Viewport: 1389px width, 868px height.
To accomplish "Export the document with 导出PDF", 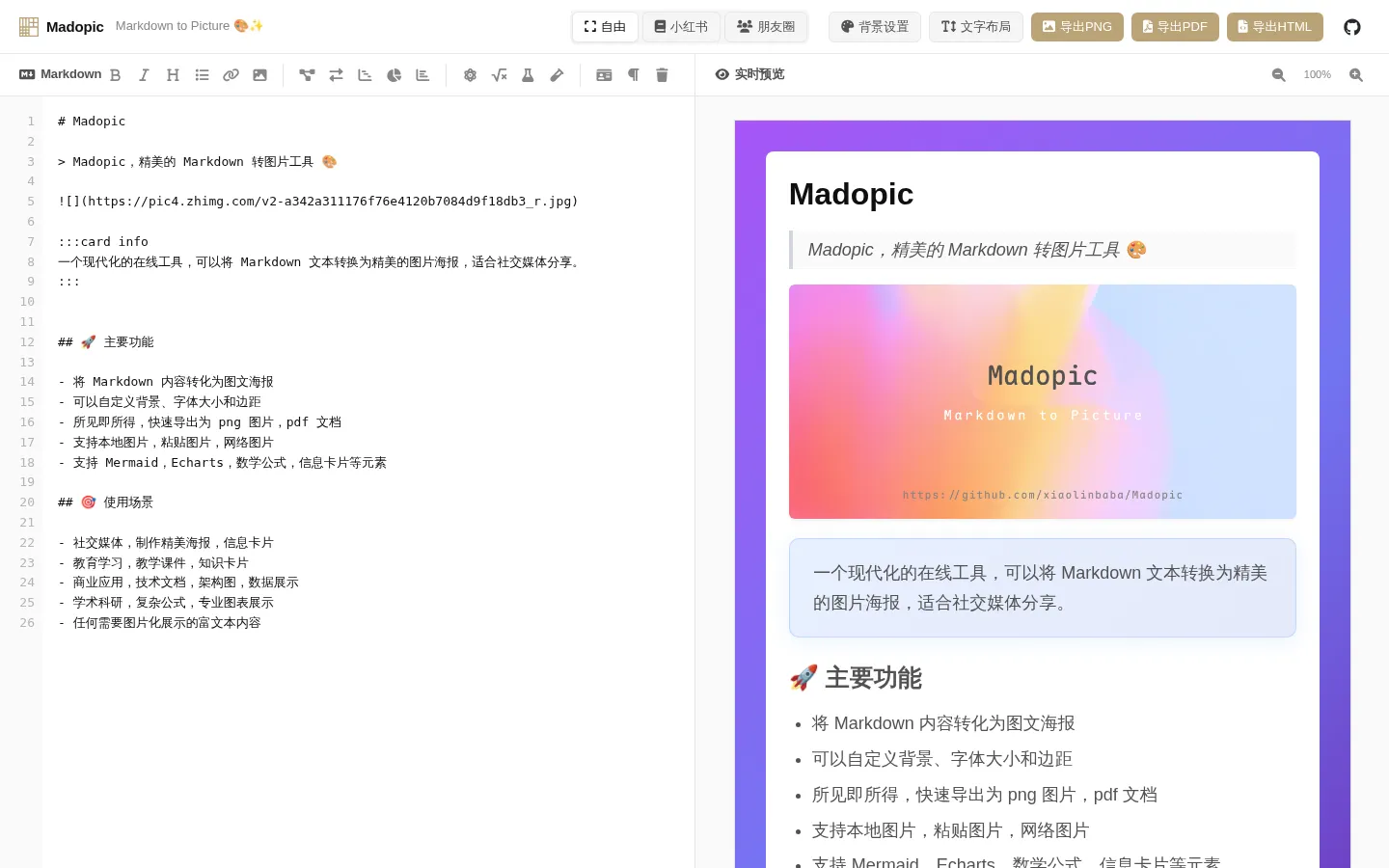I will coord(1175,27).
